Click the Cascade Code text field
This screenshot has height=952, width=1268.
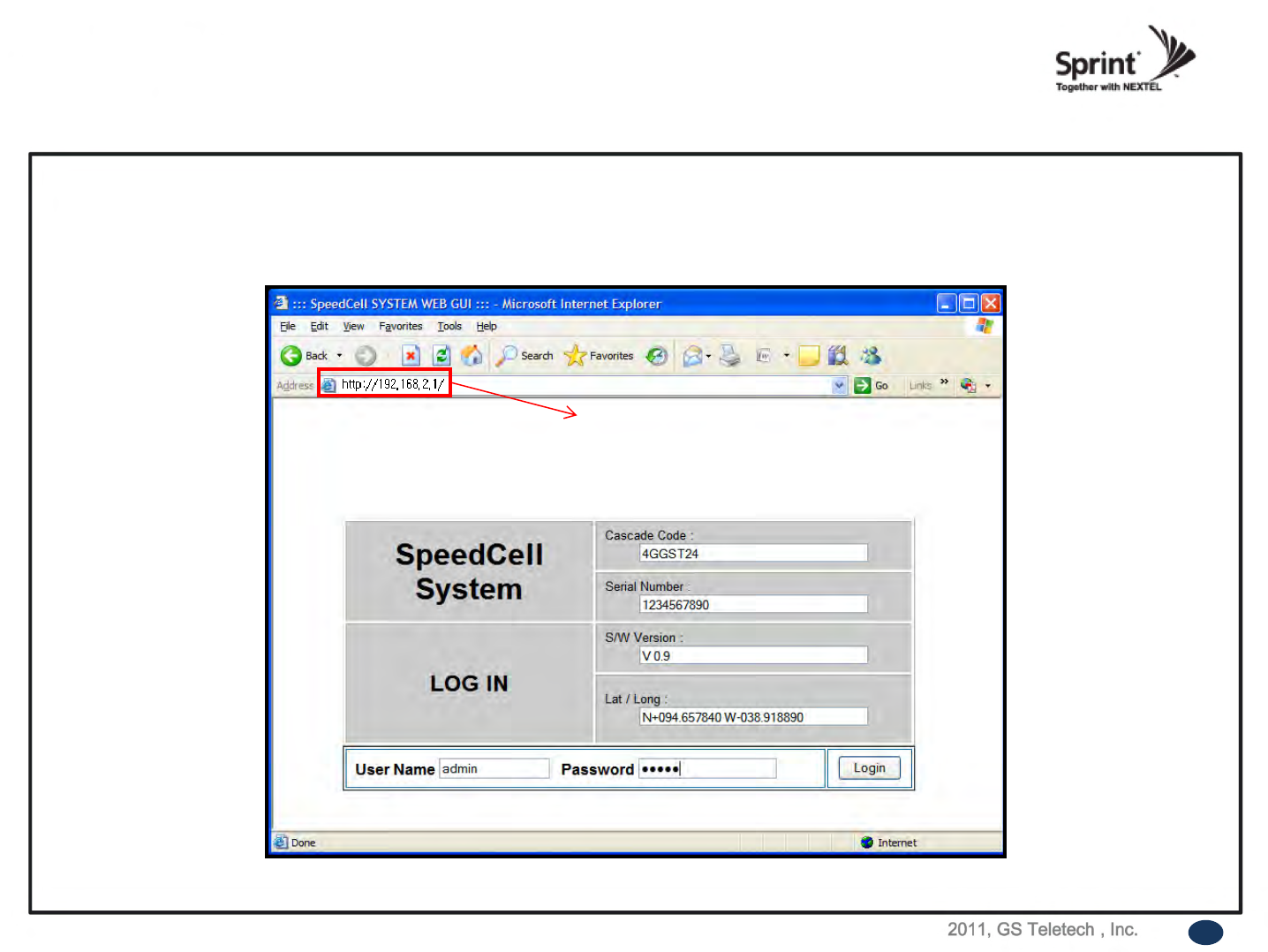[753, 554]
